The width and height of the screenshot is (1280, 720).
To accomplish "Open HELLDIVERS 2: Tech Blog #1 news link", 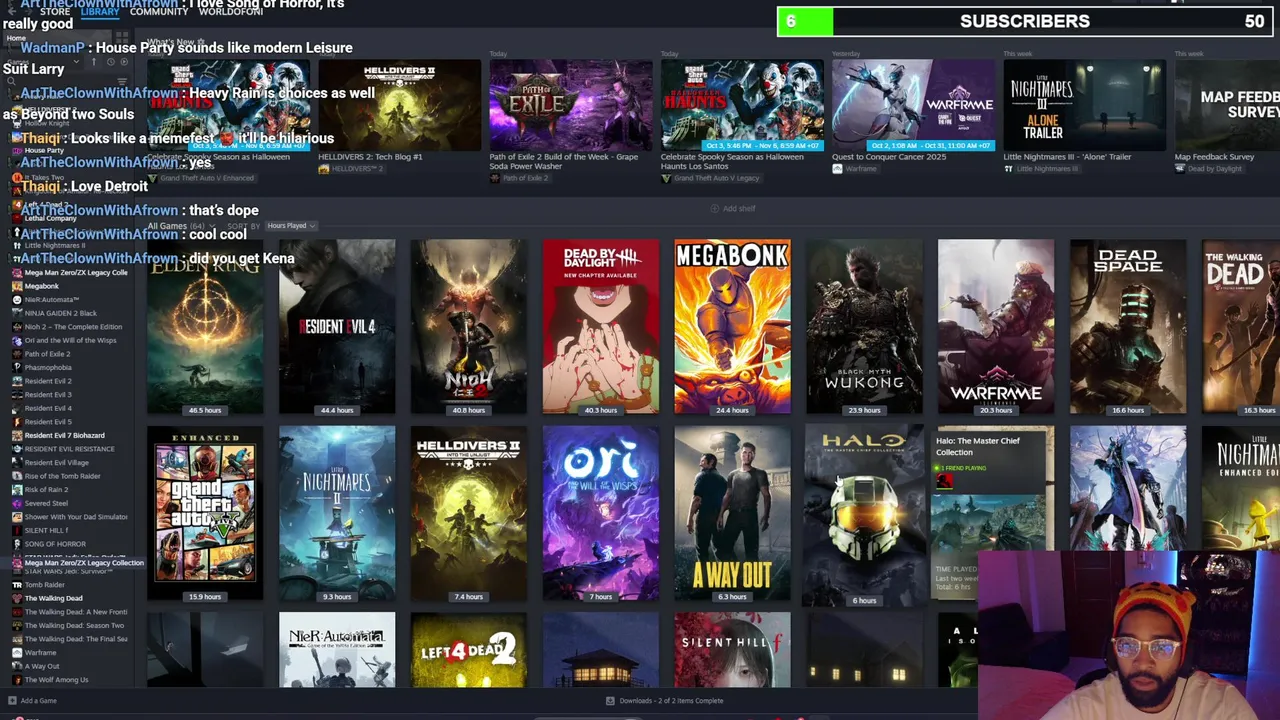I will (x=370, y=157).
